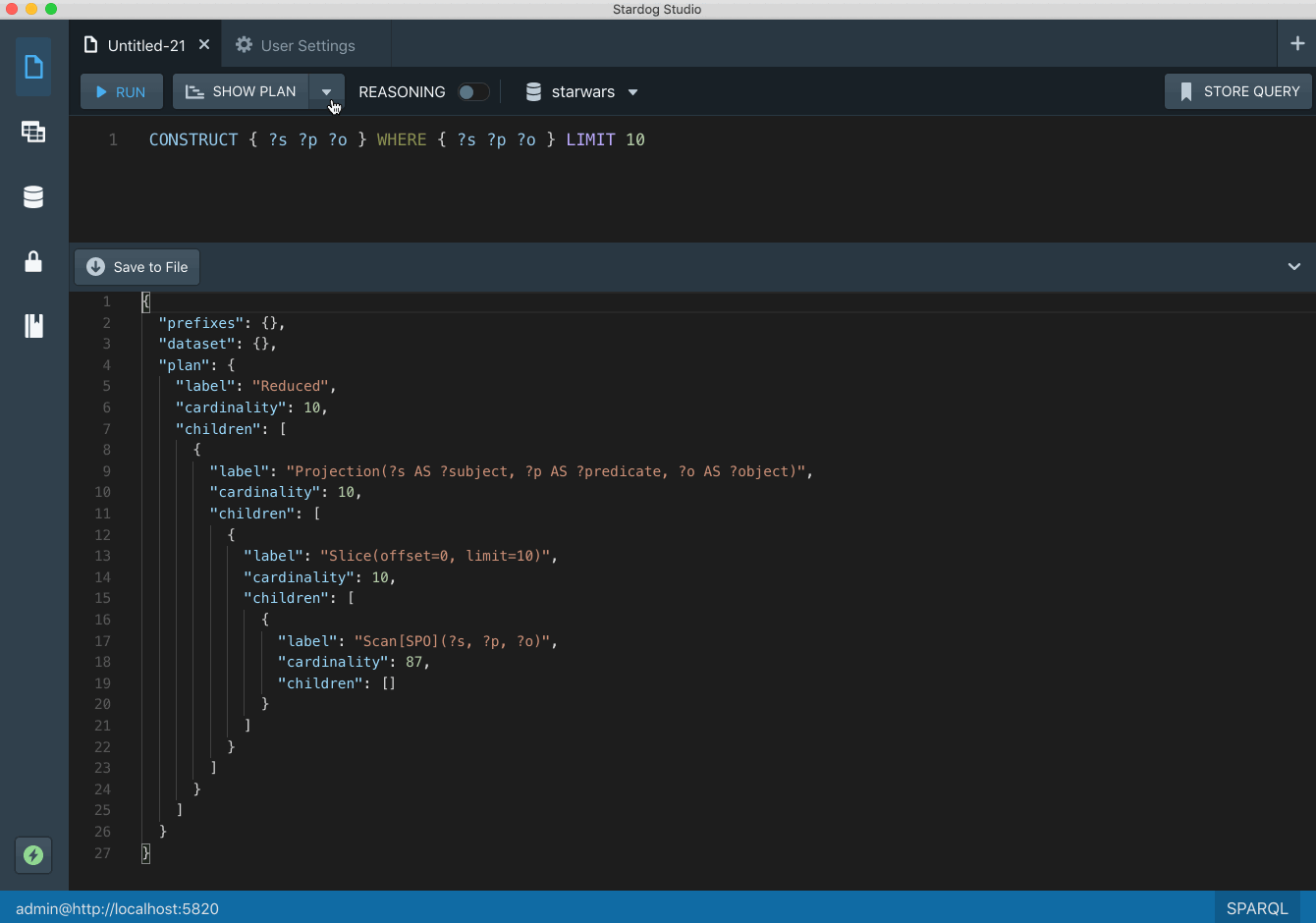Toggle the Reasoning switch
1316x923 pixels.
473,92
